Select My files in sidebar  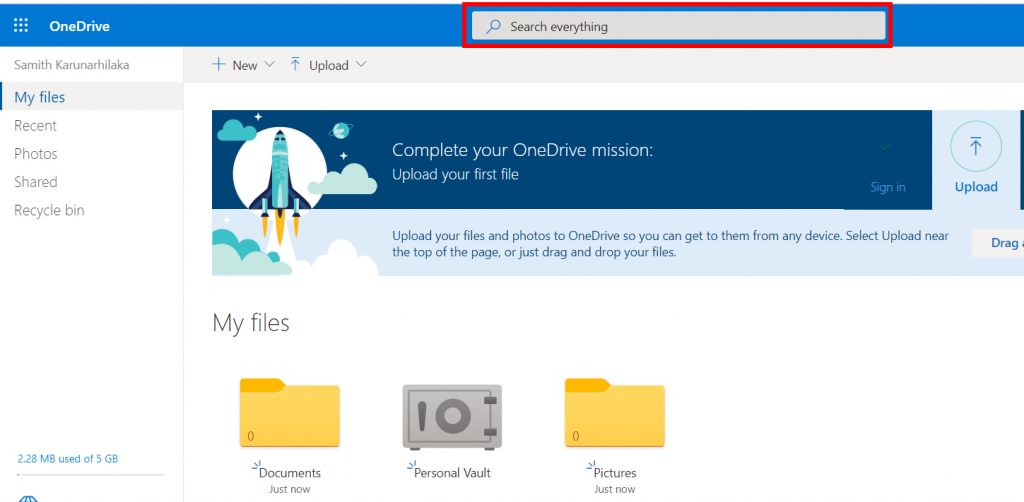click(x=91, y=97)
